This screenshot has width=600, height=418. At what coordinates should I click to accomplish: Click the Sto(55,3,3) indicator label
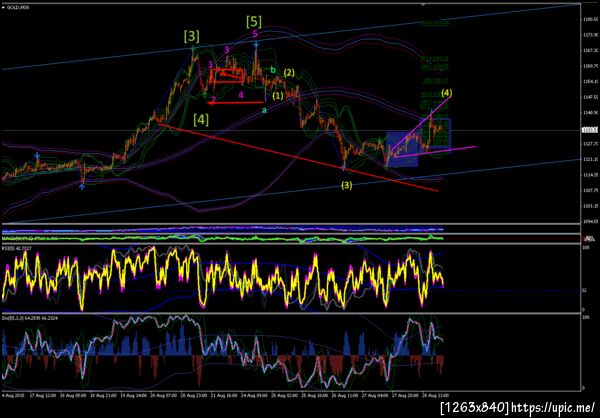(x=29, y=318)
